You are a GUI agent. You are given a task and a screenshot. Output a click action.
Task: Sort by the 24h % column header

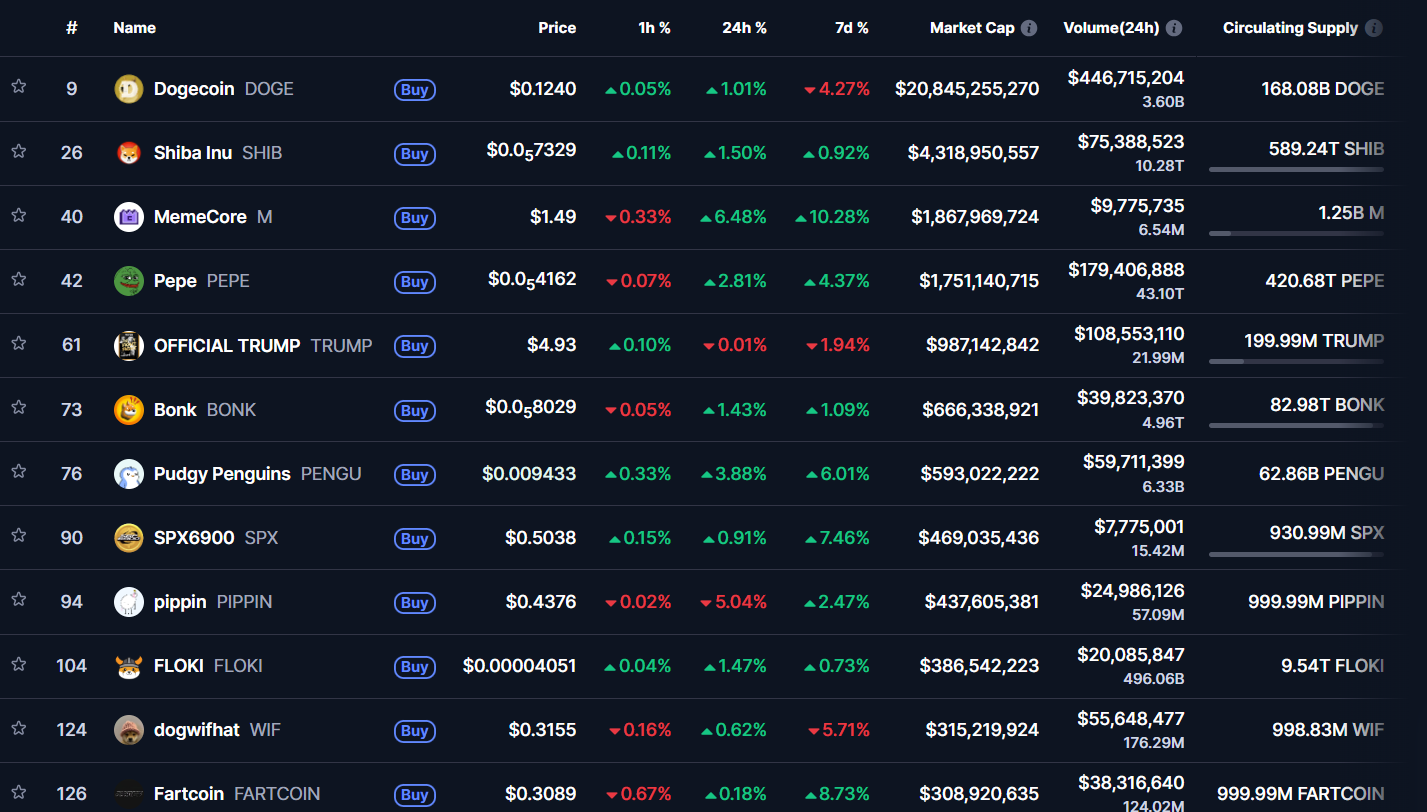pos(744,28)
